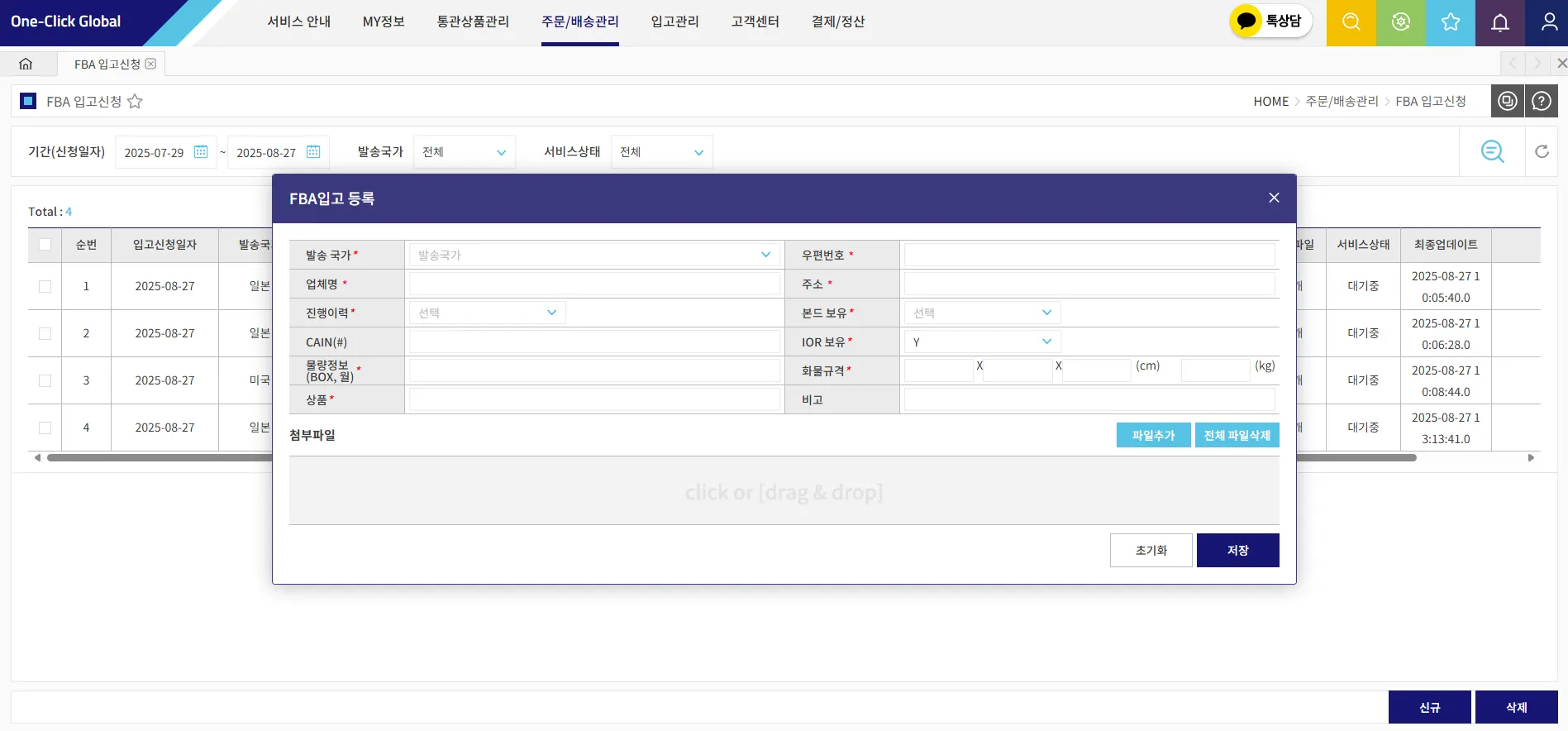Image resolution: width=1568 pixels, height=731 pixels.
Task: Click the 파일추가 button
Action: tap(1153, 435)
